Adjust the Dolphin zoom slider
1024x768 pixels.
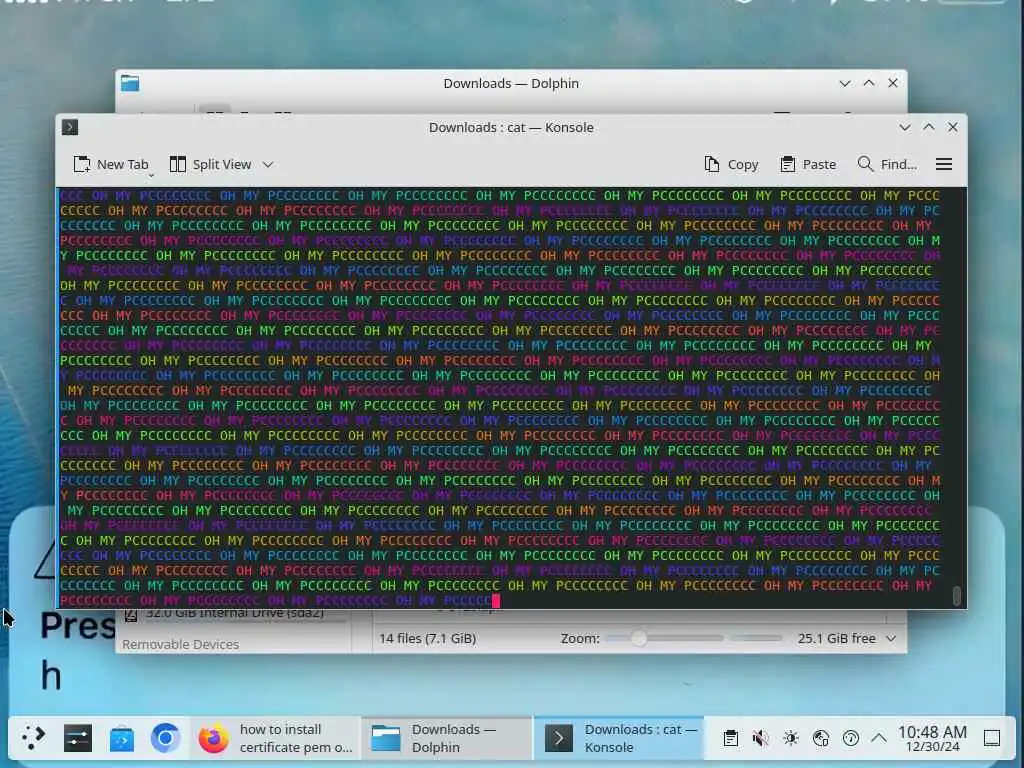639,638
